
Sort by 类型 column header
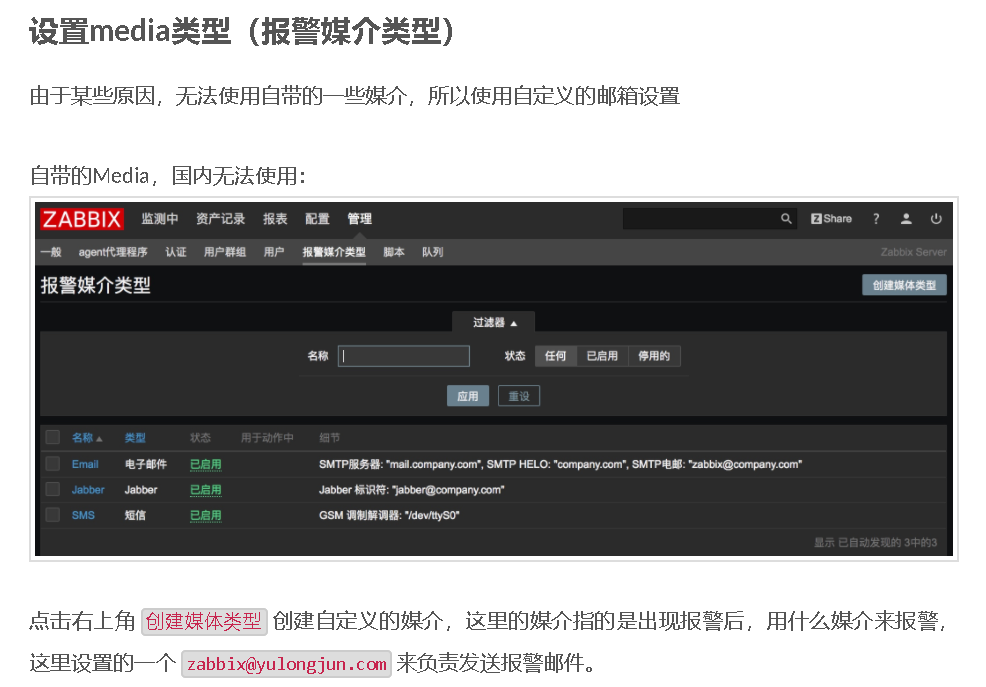point(135,437)
